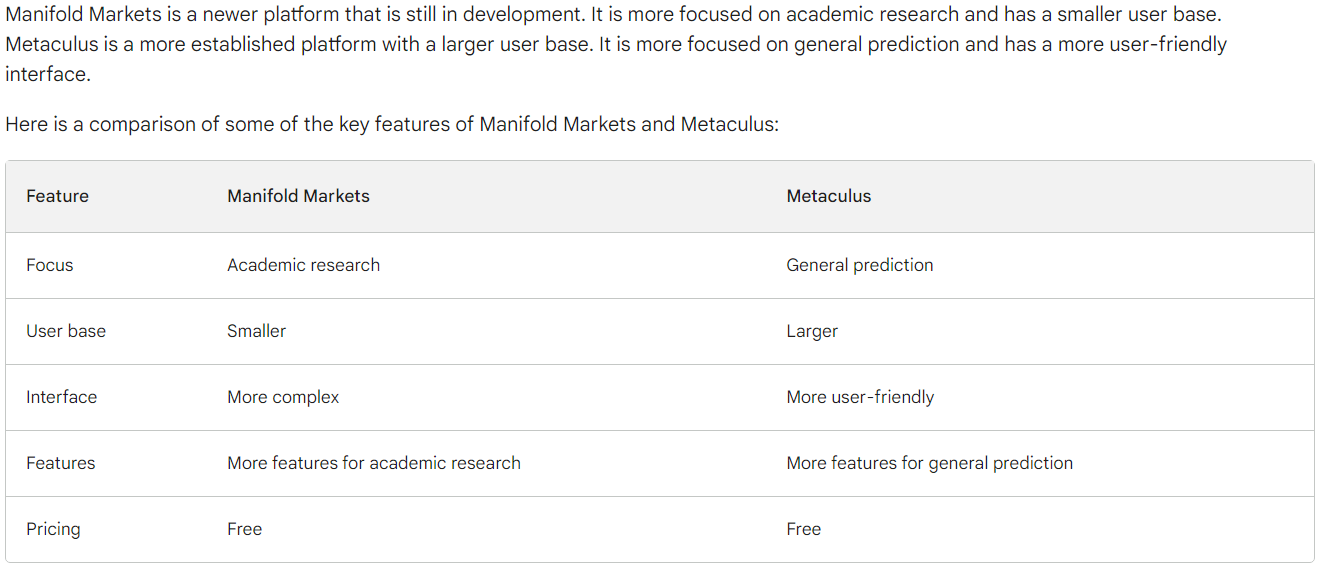Click the Free cell under Metaculus
Image resolution: width=1318 pixels, height=575 pixels.
pyautogui.click(x=803, y=529)
